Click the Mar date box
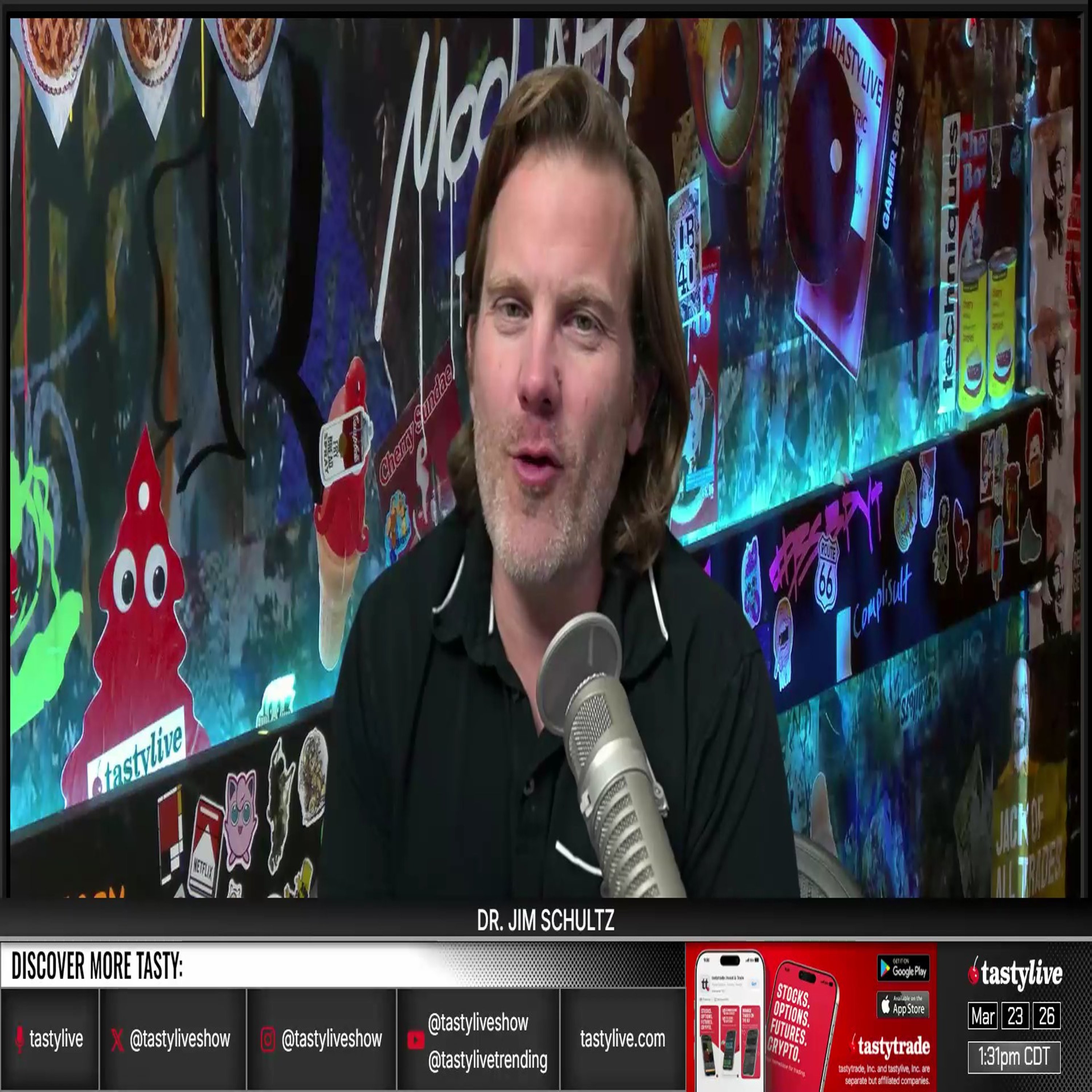This screenshot has width=1092, height=1092. coord(982,1016)
